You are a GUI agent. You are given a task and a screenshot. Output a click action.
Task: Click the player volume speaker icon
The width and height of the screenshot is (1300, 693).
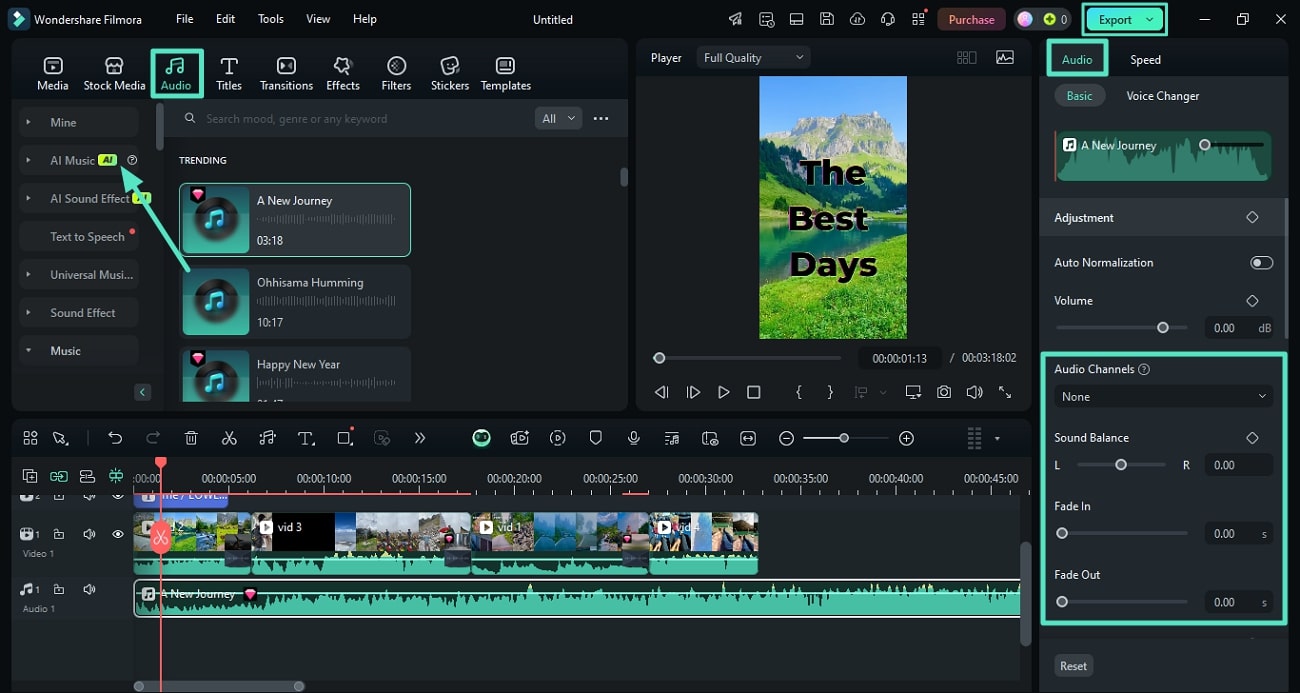[x=974, y=393]
